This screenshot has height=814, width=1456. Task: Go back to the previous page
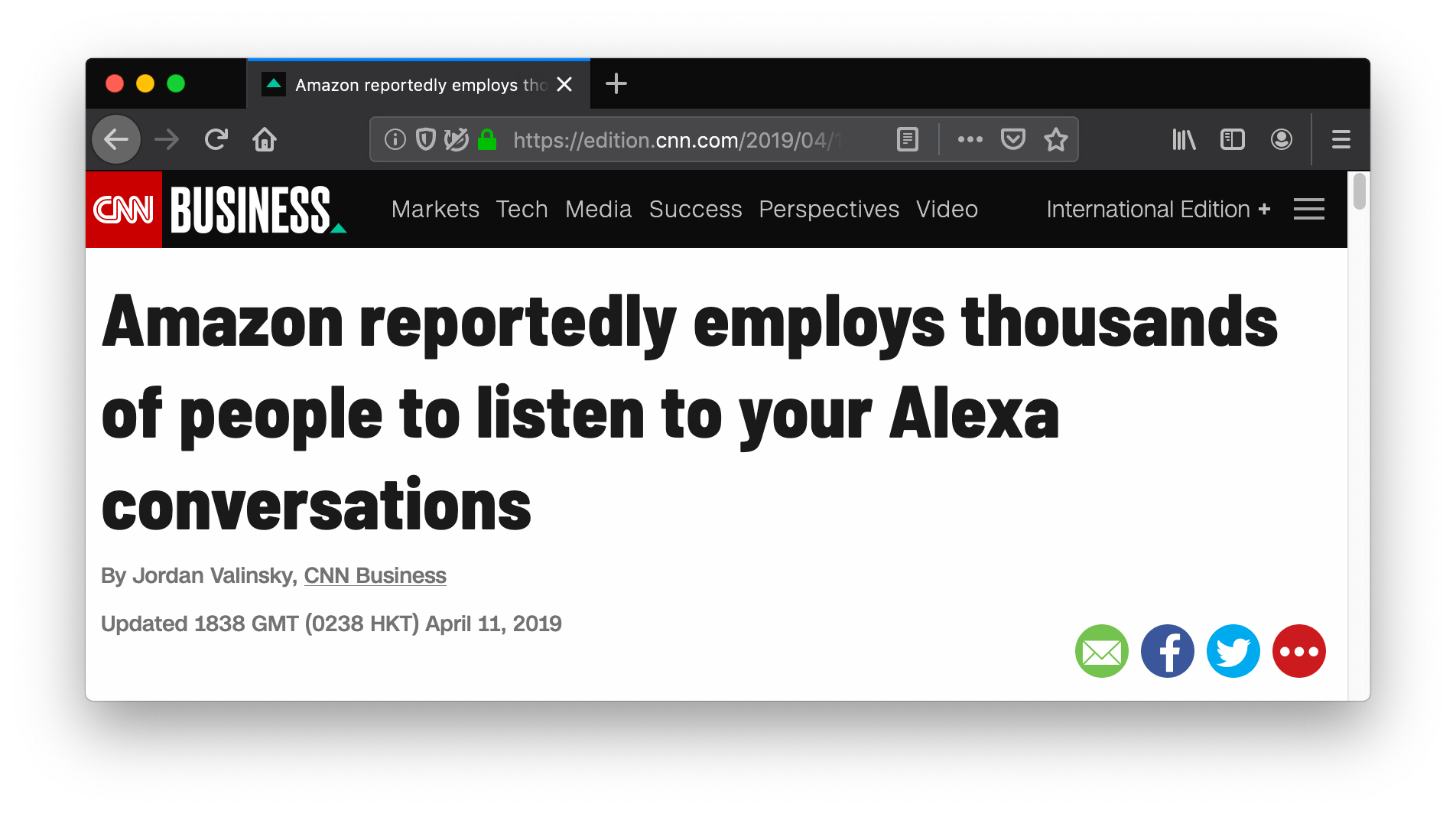[x=116, y=139]
